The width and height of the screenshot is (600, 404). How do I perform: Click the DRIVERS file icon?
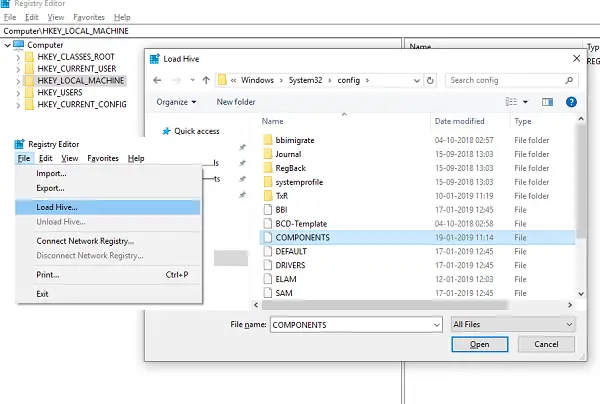click(268, 265)
